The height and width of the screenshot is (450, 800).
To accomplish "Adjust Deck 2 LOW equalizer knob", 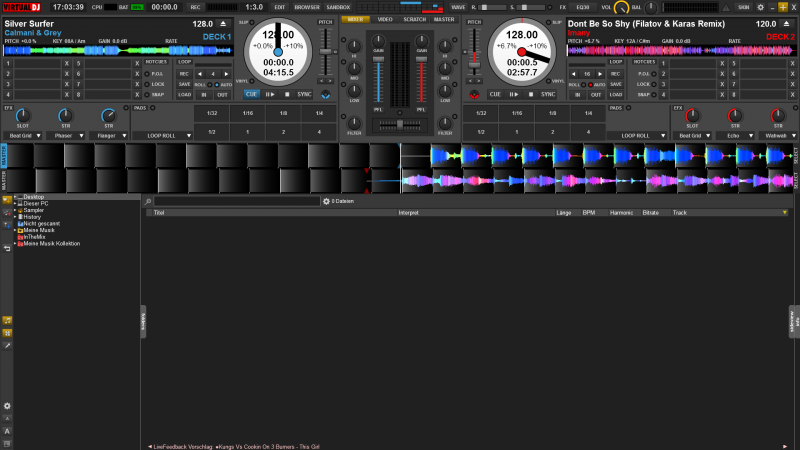I will (445, 91).
